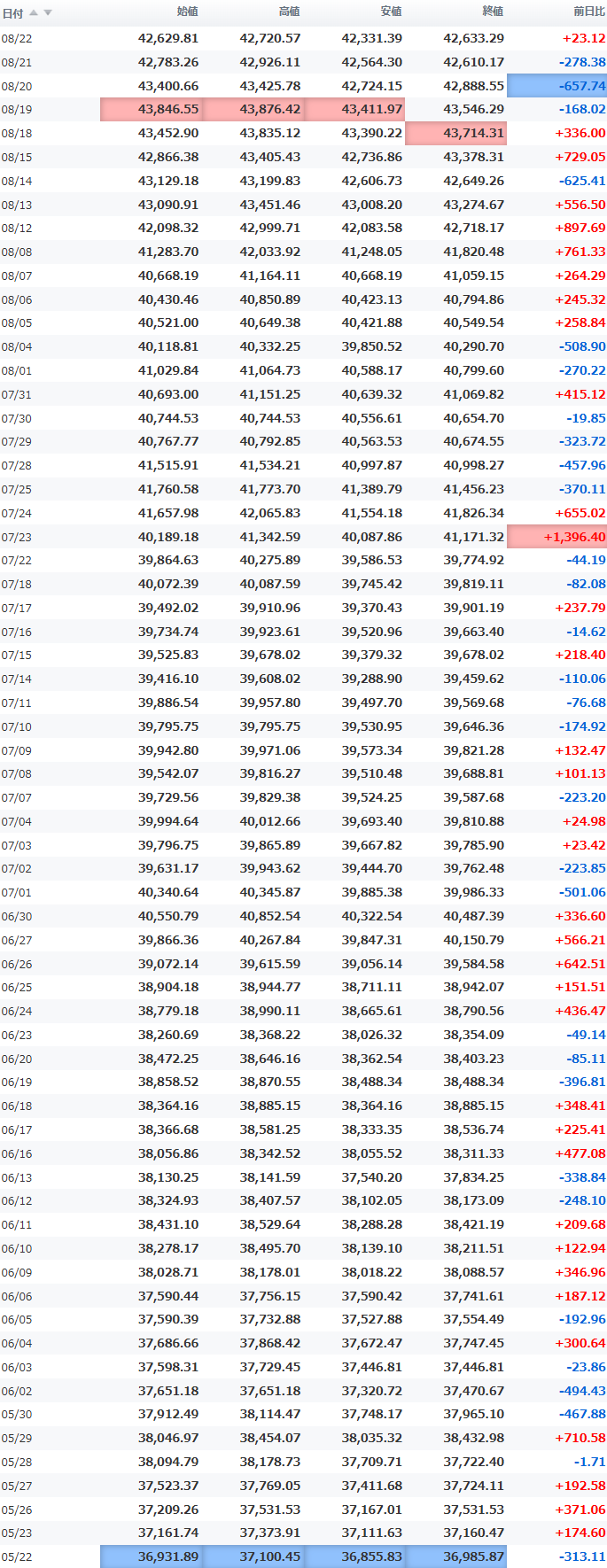Select highlighted close price 43,714.31

(455, 133)
